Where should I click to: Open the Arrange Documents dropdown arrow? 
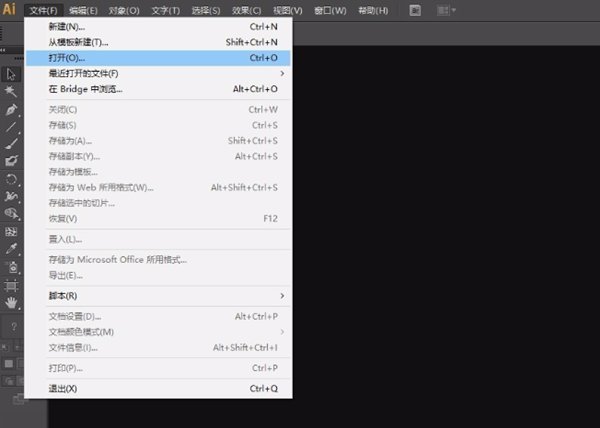point(454,10)
